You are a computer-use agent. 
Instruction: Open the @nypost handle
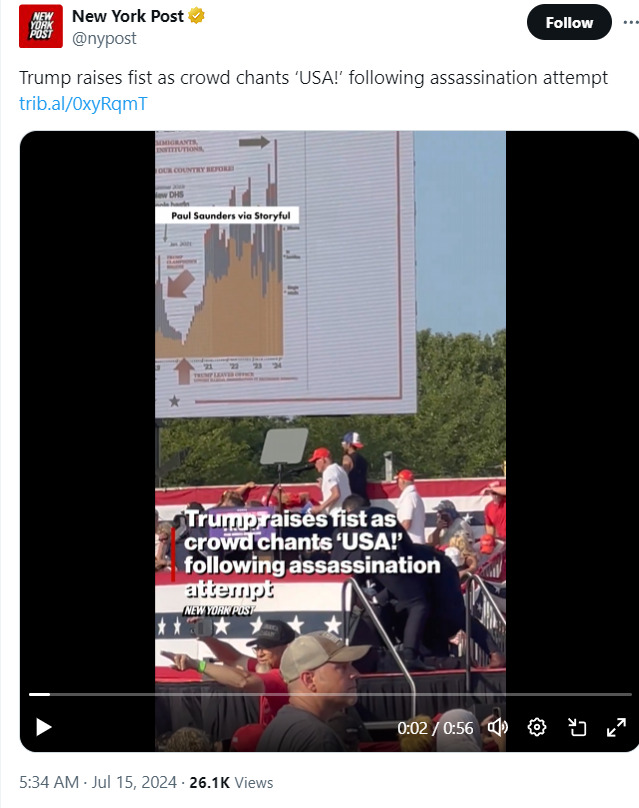click(x=104, y=38)
